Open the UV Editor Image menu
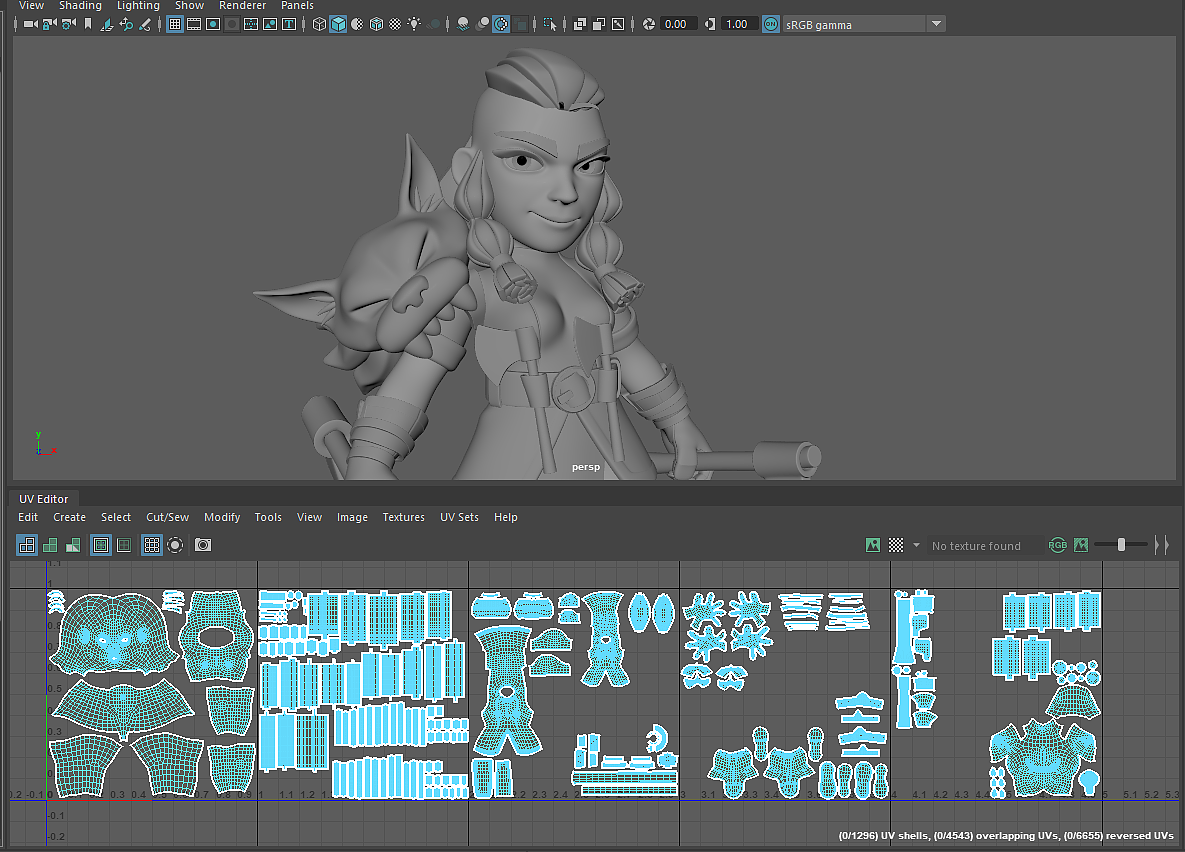Screen dimensions: 1185x852 (352, 517)
